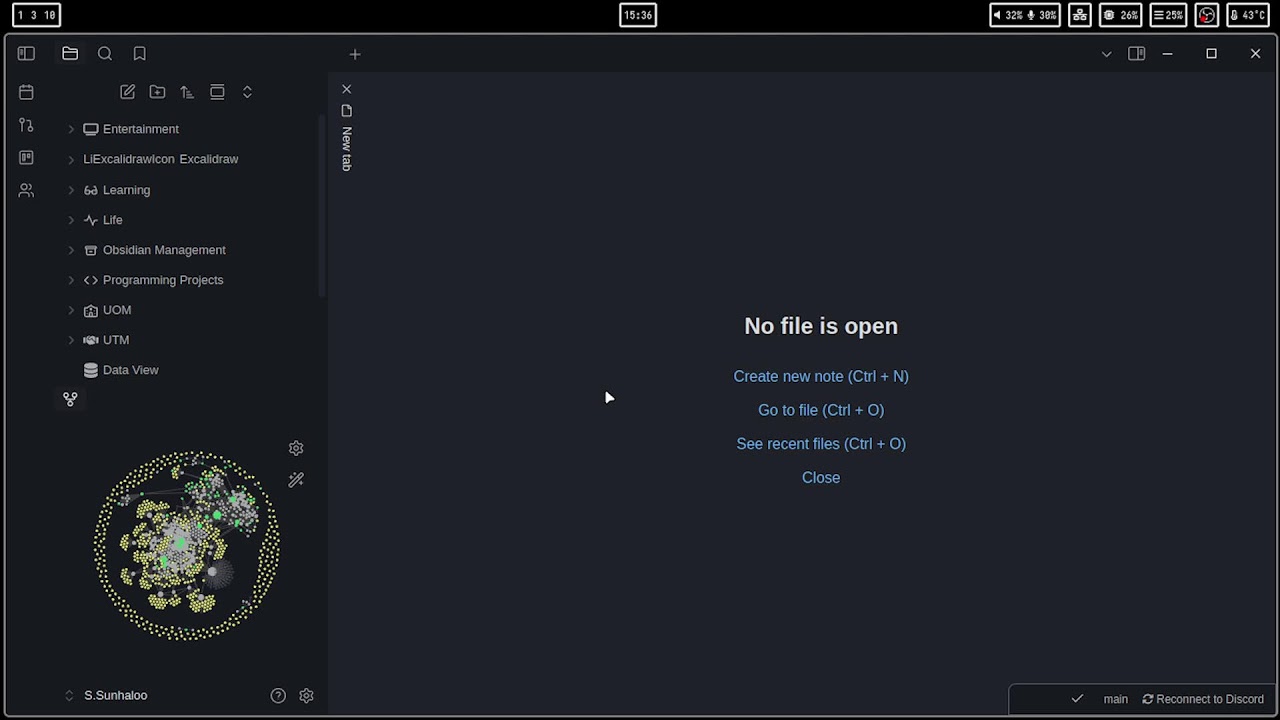
Task: Open the file explorer tab icon
Action: [x=70, y=54]
